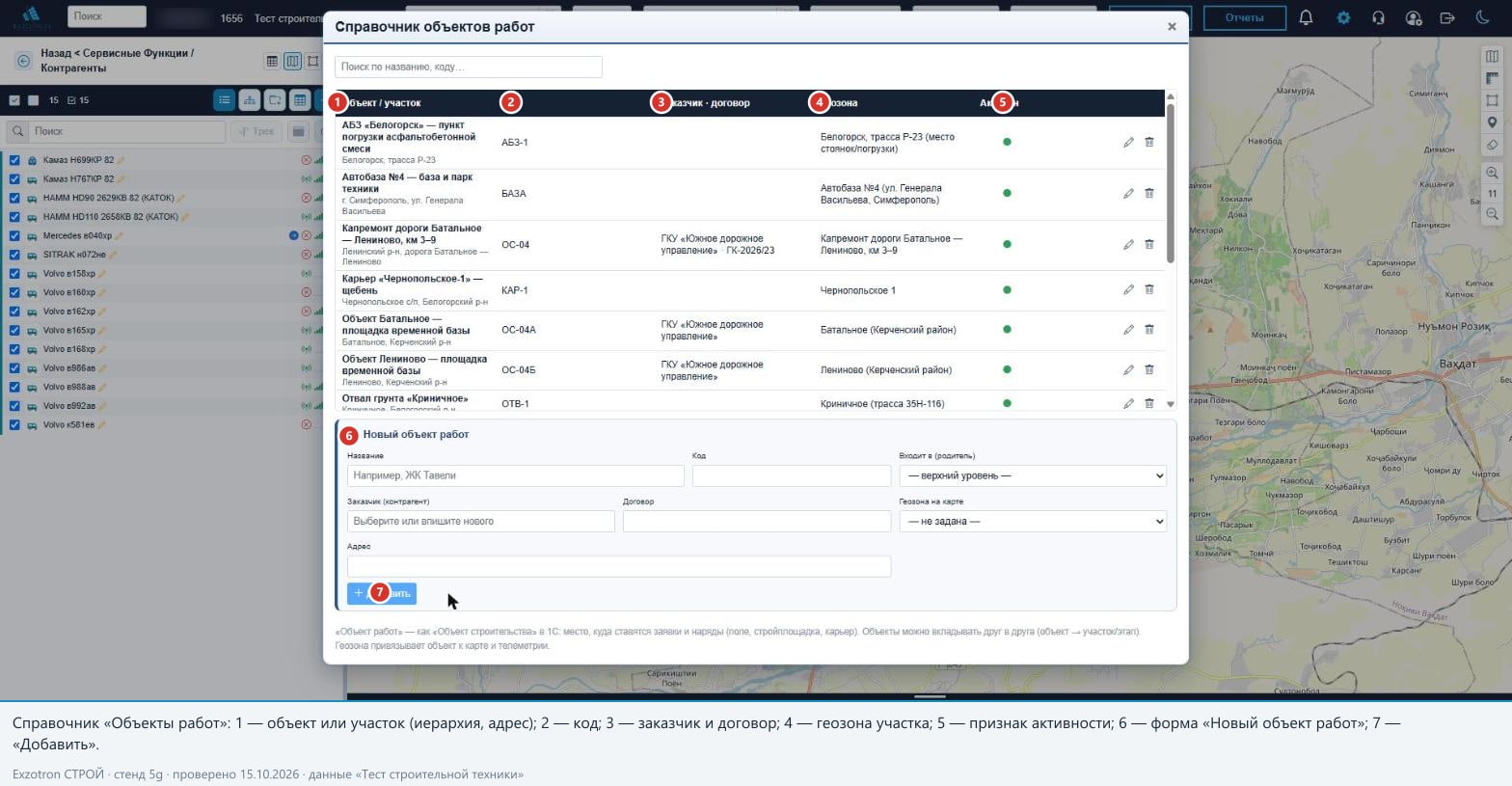Open the Входит в (родитель) dropdown
The width and height of the screenshot is (1512, 786).
click(1033, 475)
